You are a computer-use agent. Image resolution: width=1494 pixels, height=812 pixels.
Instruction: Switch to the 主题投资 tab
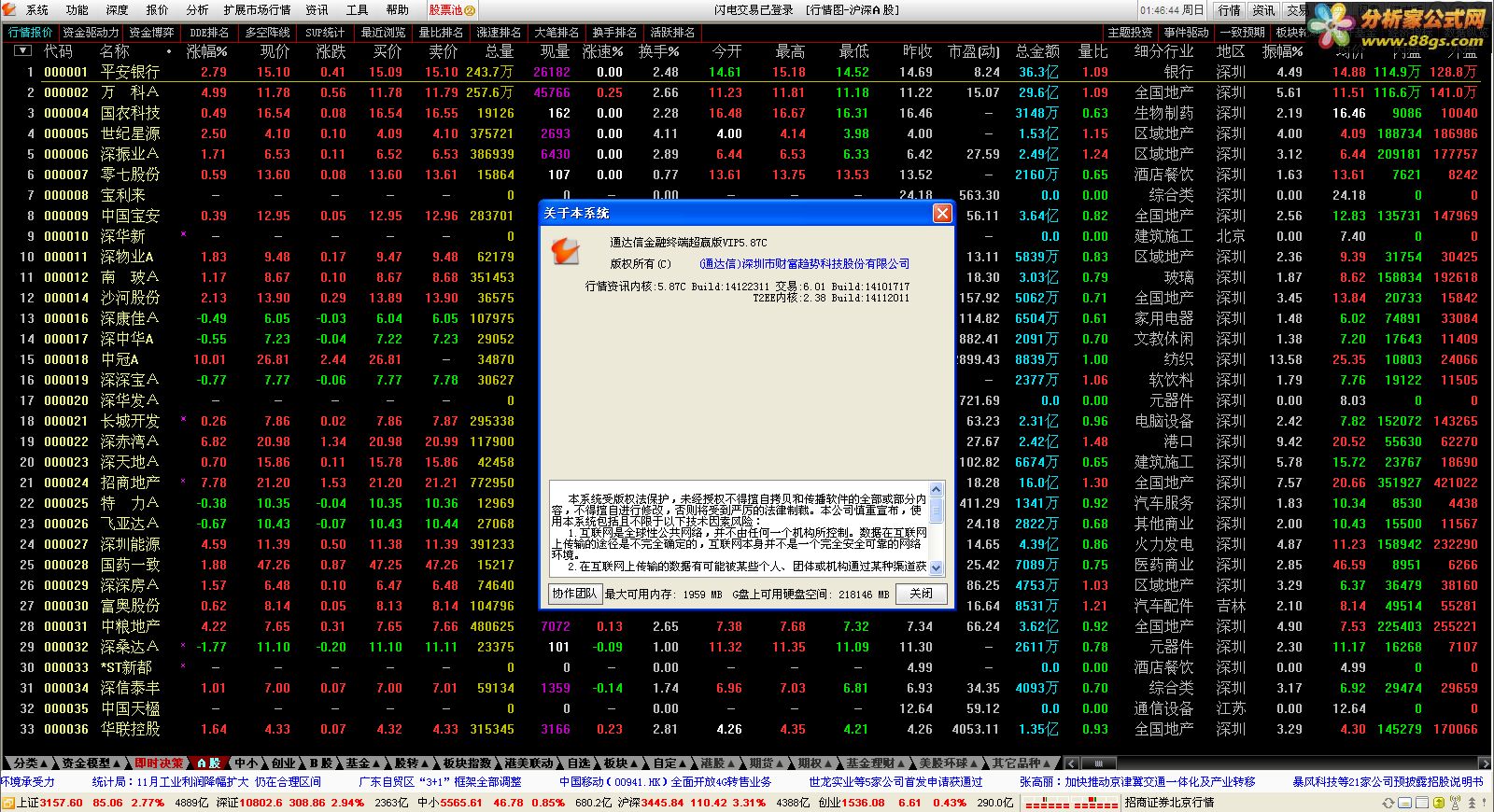pos(1130,33)
